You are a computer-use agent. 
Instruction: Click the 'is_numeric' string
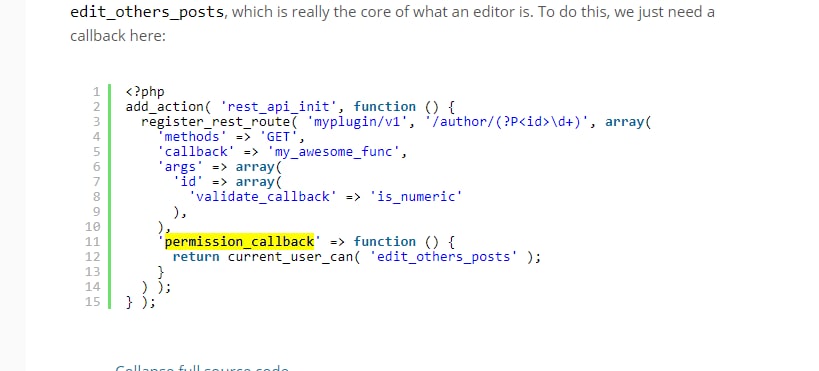tap(416, 197)
